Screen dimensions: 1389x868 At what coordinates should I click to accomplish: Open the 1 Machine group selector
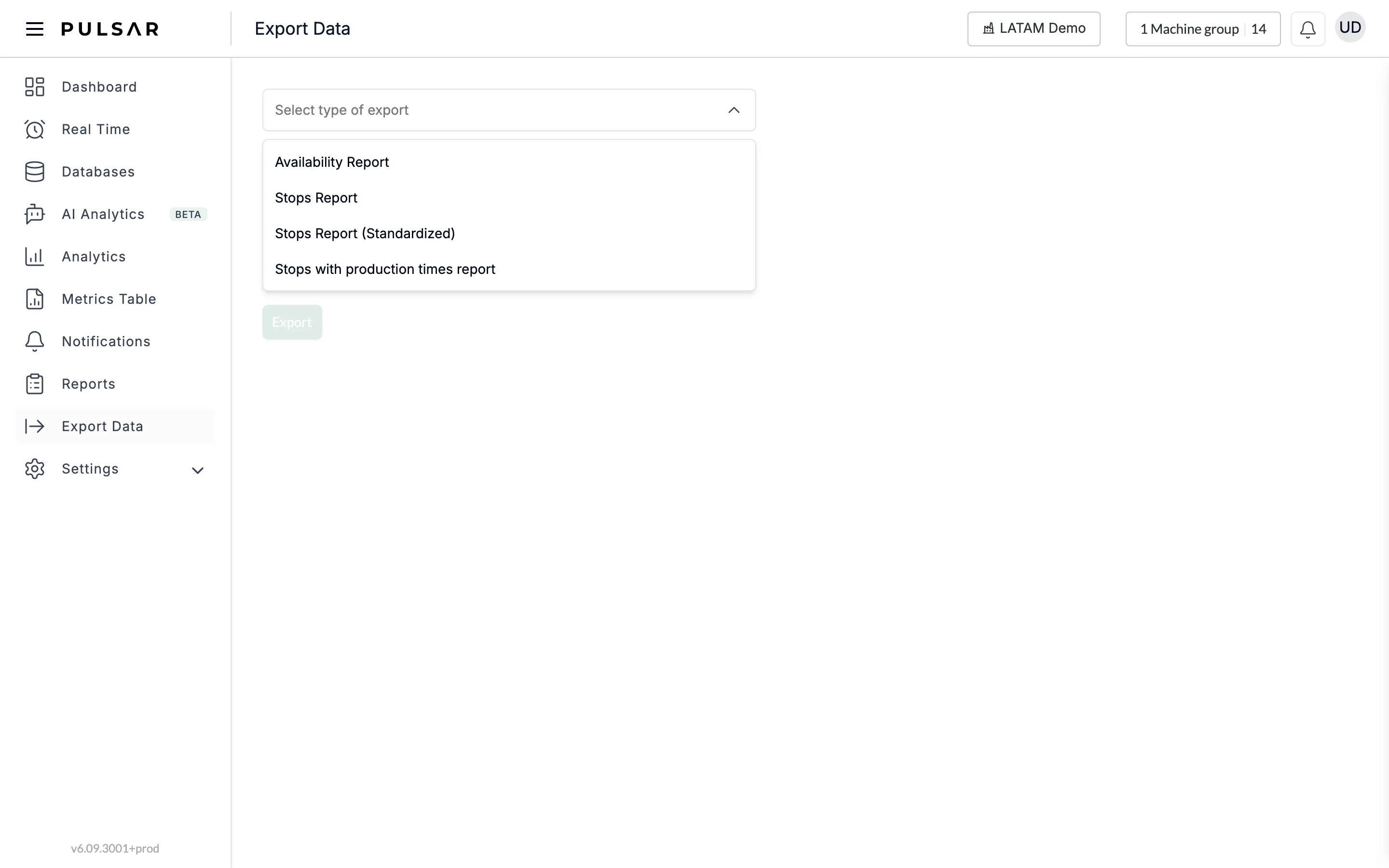click(x=1203, y=29)
